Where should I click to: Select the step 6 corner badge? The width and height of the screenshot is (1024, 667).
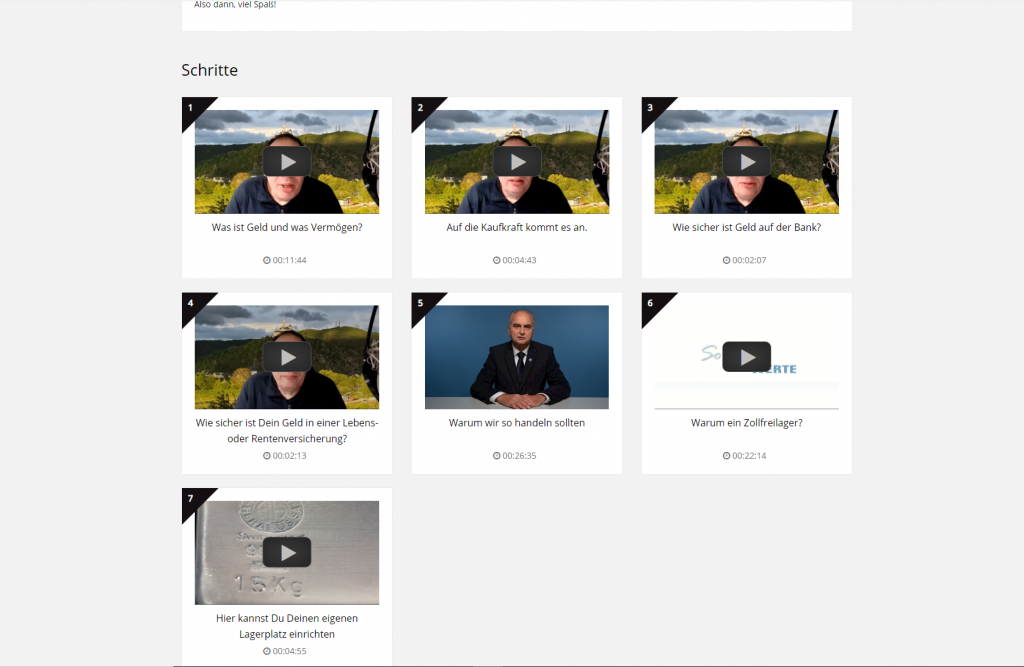[651, 302]
